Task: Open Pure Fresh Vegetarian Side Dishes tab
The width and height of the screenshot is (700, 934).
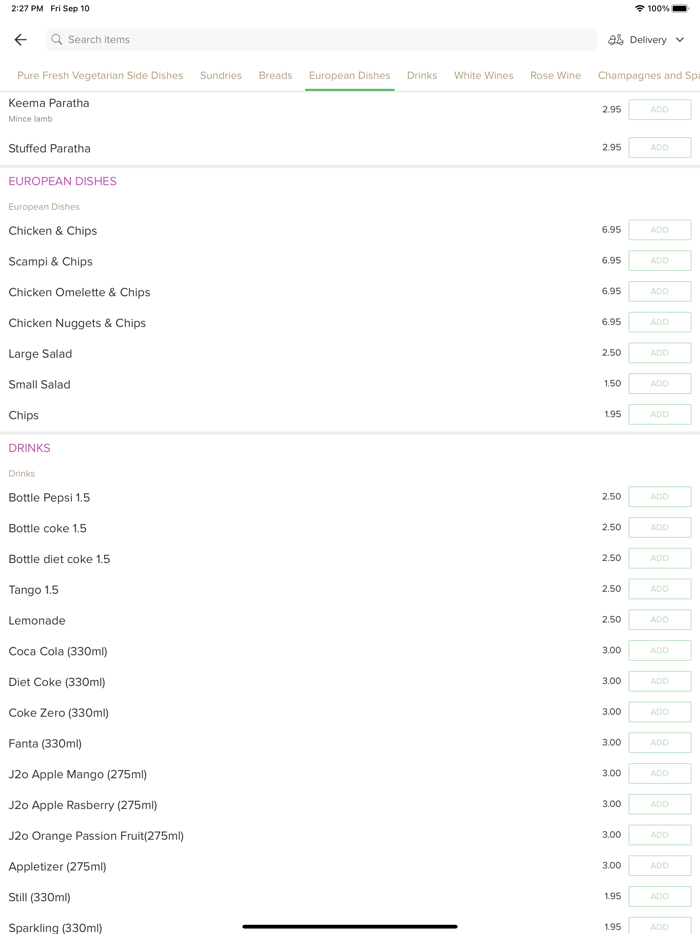Action: coord(100,76)
